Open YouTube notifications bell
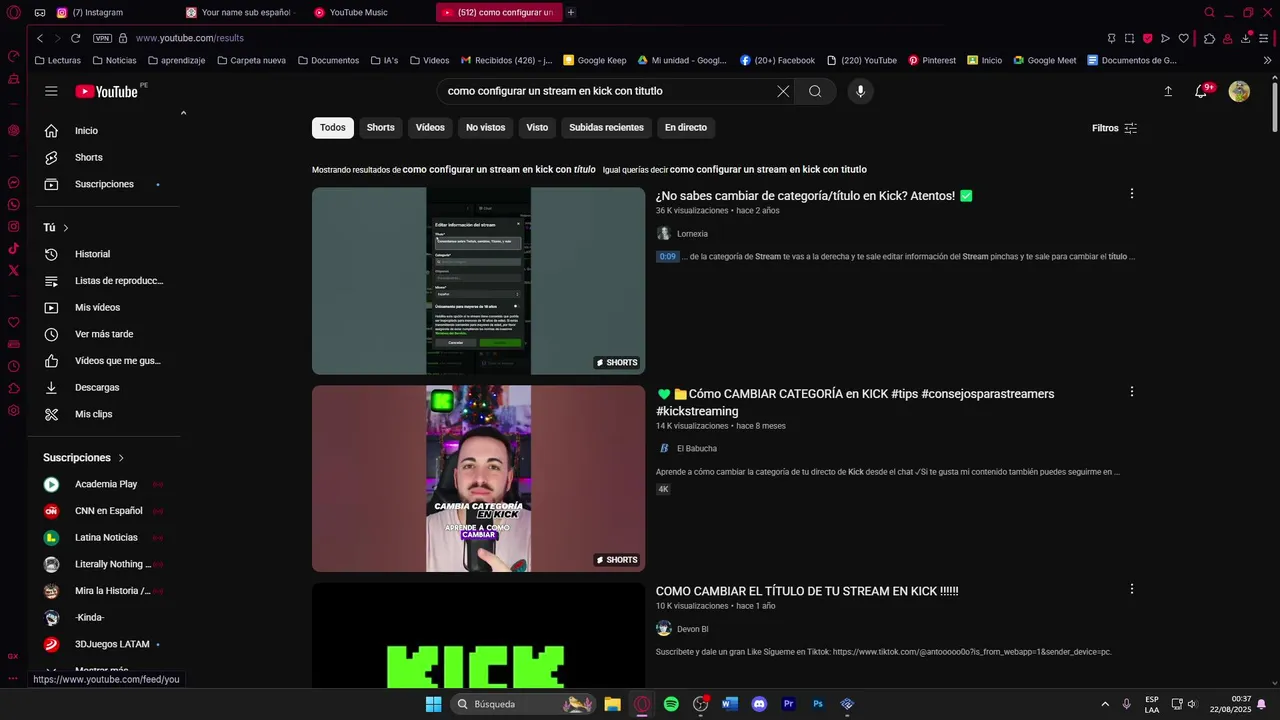Viewport: 1280px width, 720px height. [1201, 91]
